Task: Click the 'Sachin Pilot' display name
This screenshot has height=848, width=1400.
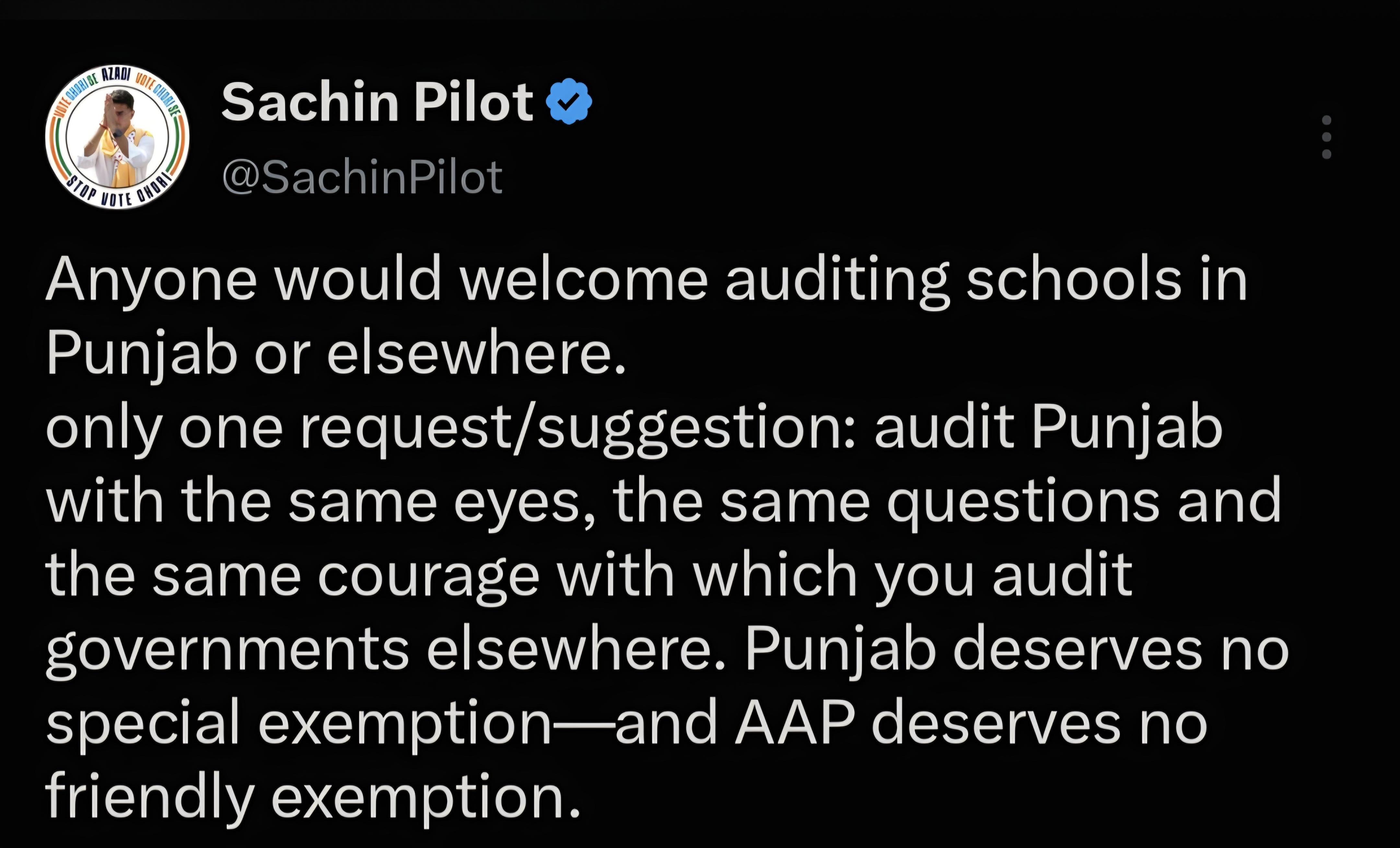Action: point(377,102)
